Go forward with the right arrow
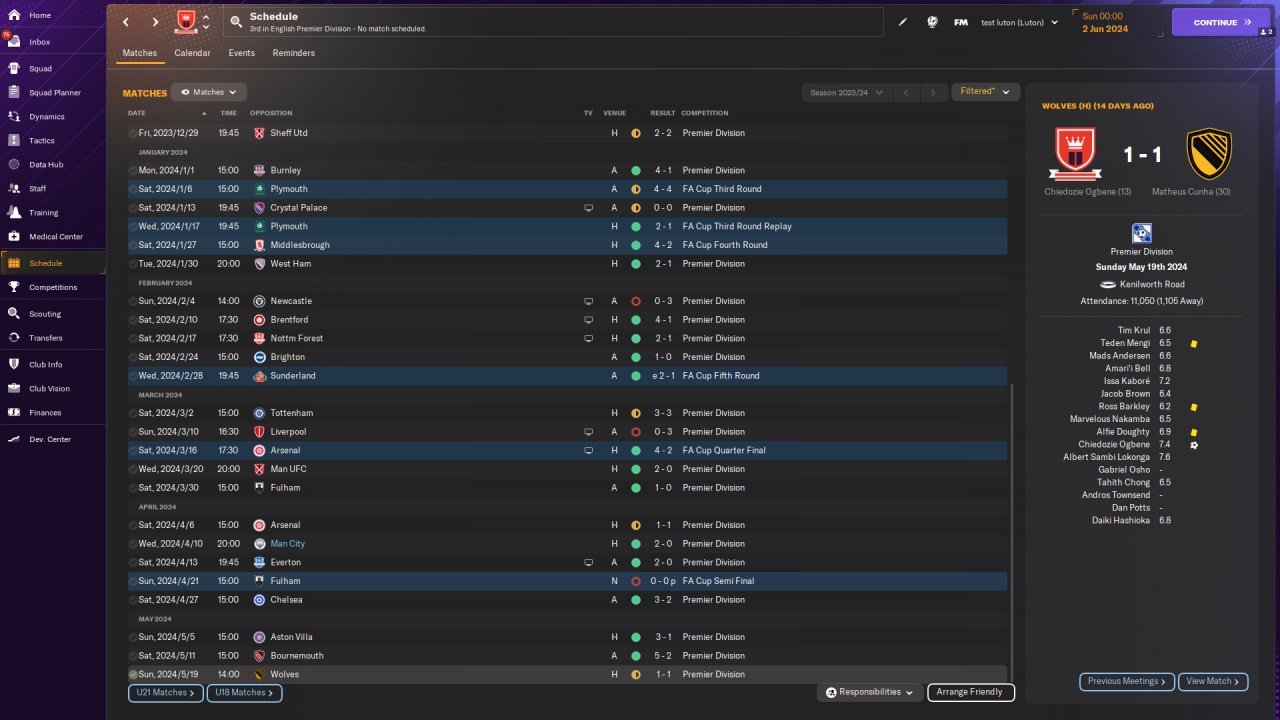Viewport: 1280px width, 720px height. point(155,22)
